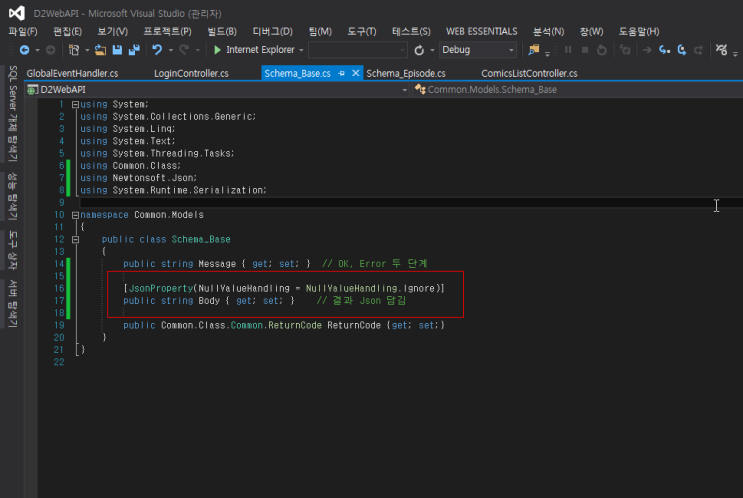Open the D2WebAPI project scope dropdown
The image size is (743, 498).
[217, 90]
